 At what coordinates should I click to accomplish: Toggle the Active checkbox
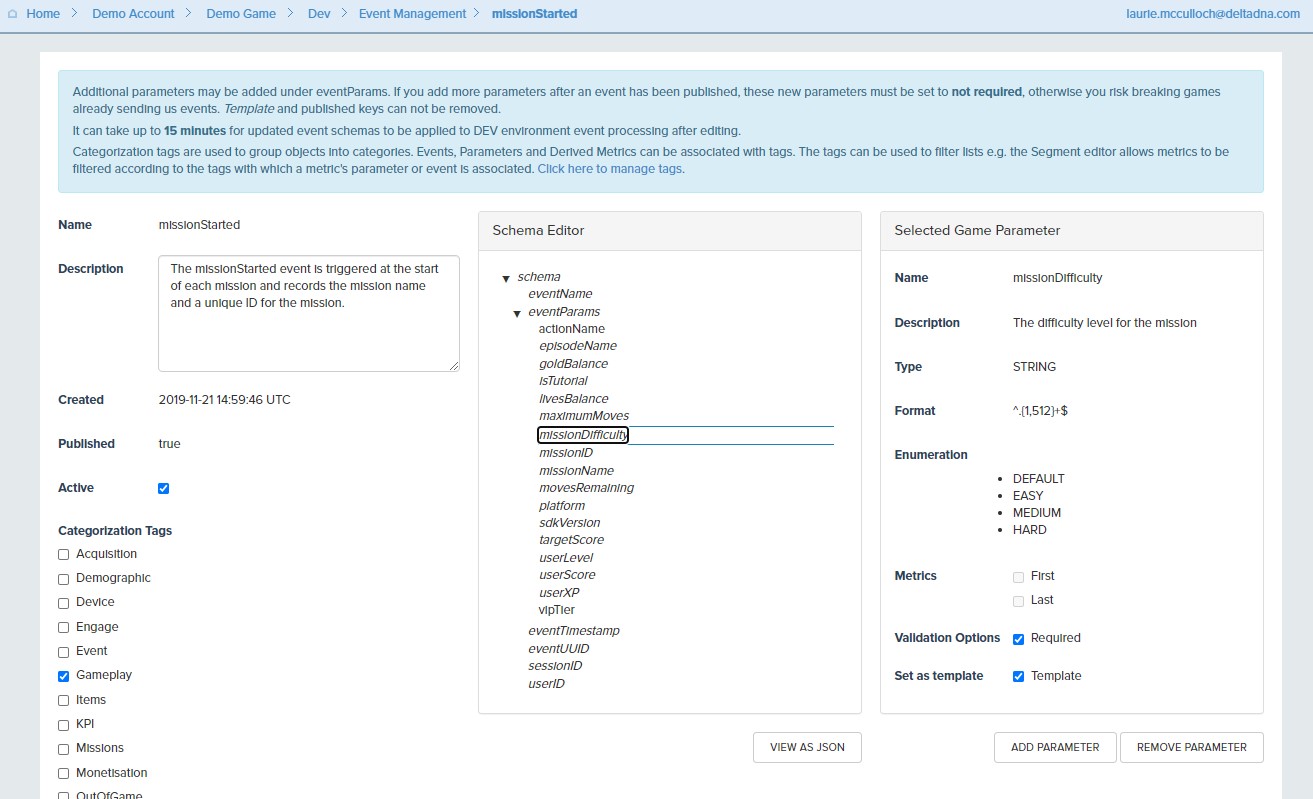click(164, 489)
